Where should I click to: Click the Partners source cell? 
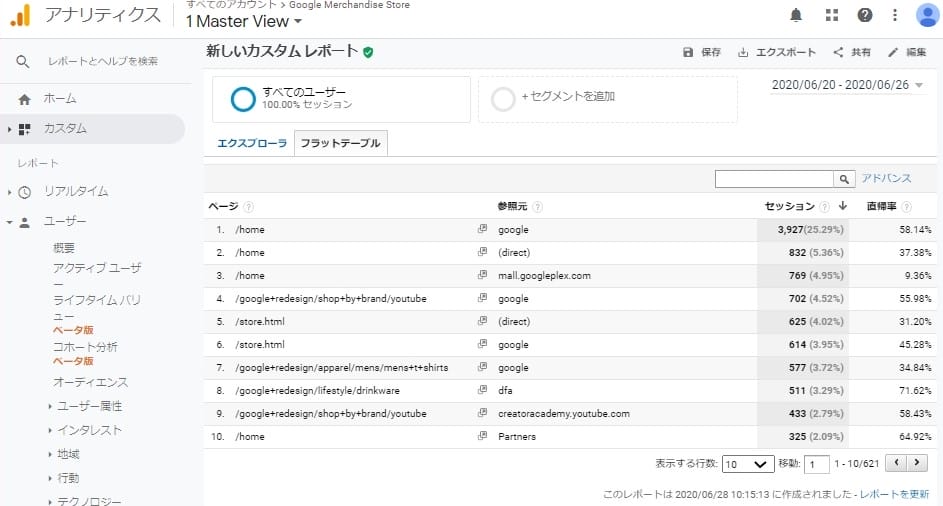click(517, 437)
